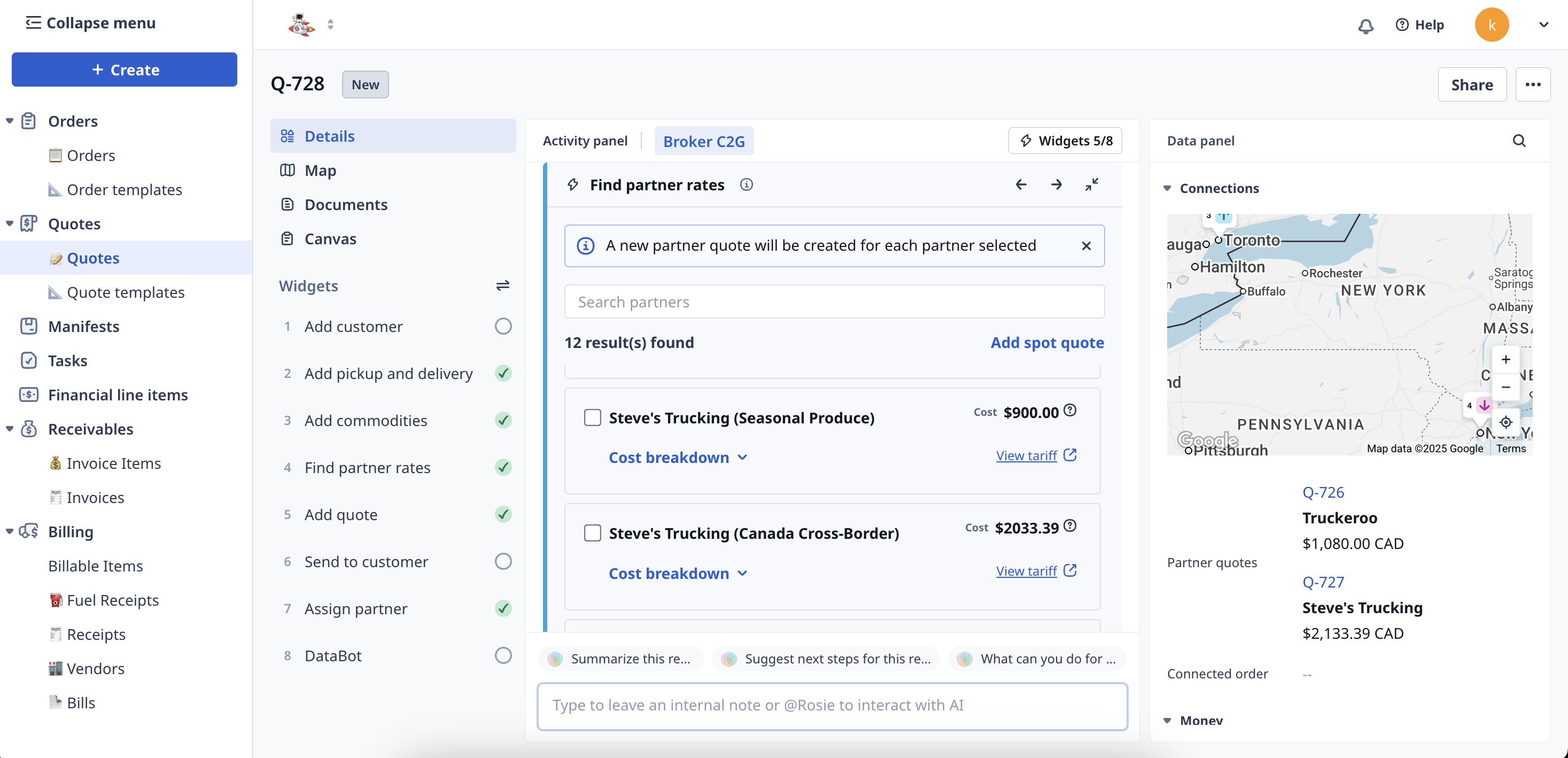Collapse the Find partner rates widget

pos(1091,184)
